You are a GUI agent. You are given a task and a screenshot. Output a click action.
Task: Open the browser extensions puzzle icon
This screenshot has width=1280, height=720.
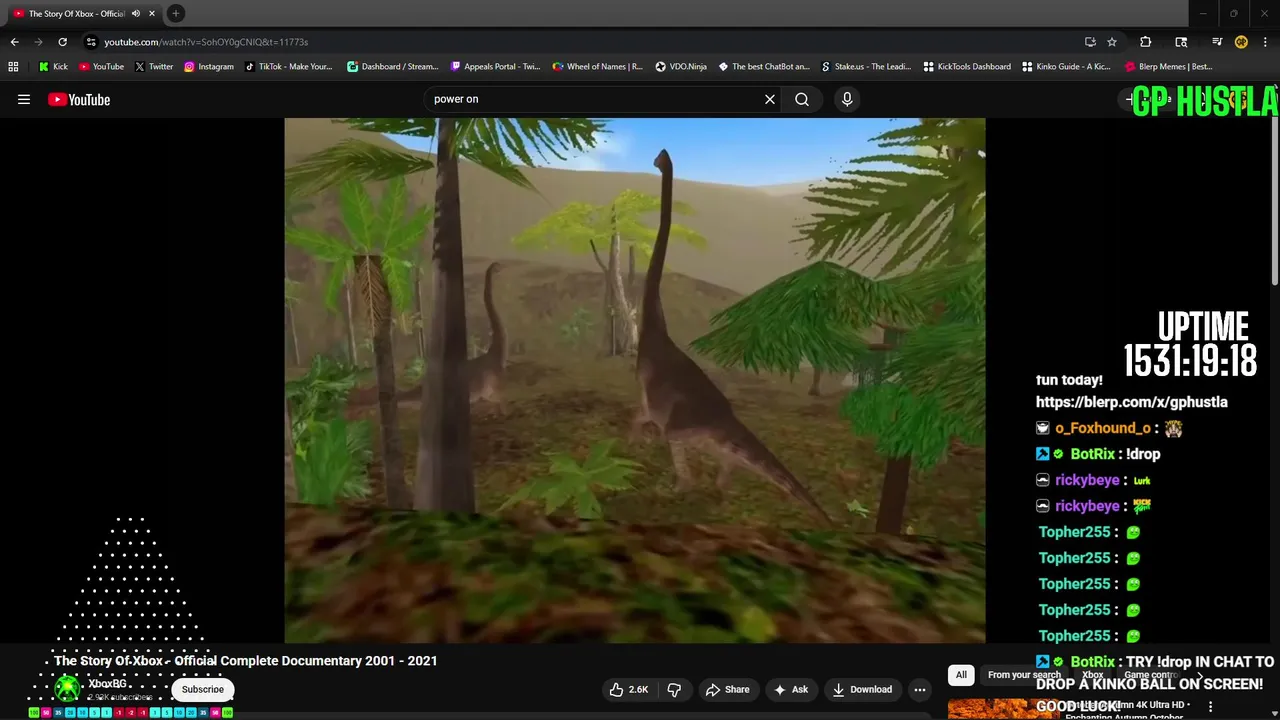point(1146,42)
